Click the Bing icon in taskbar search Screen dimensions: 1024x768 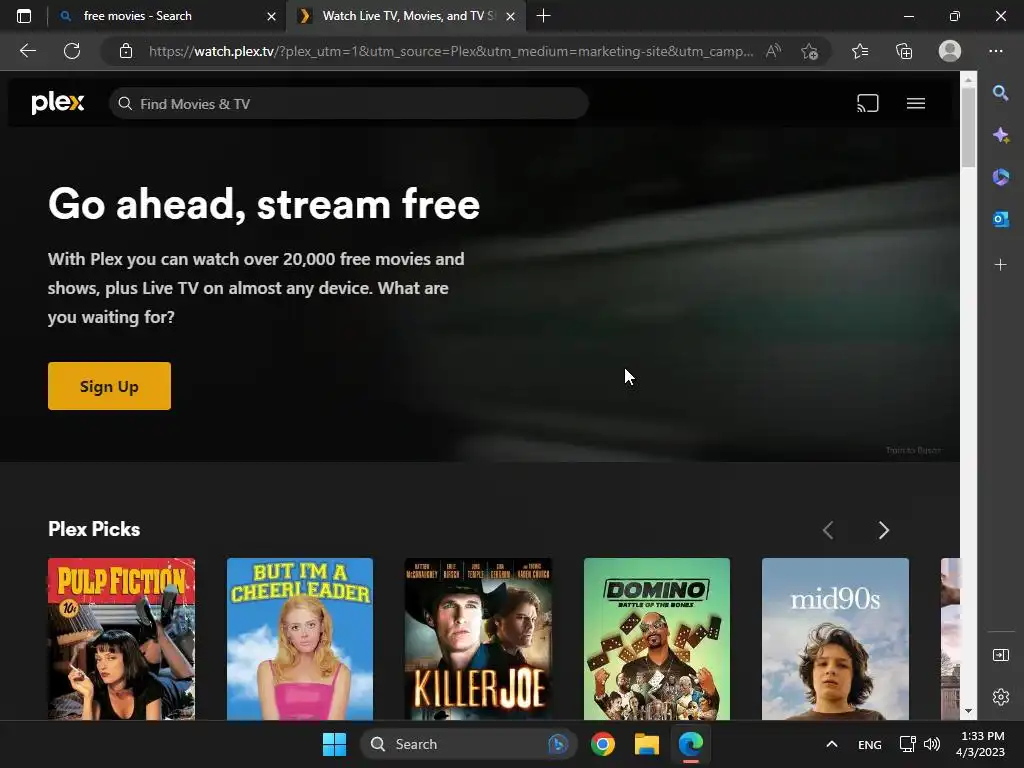[x=558, y=744]
